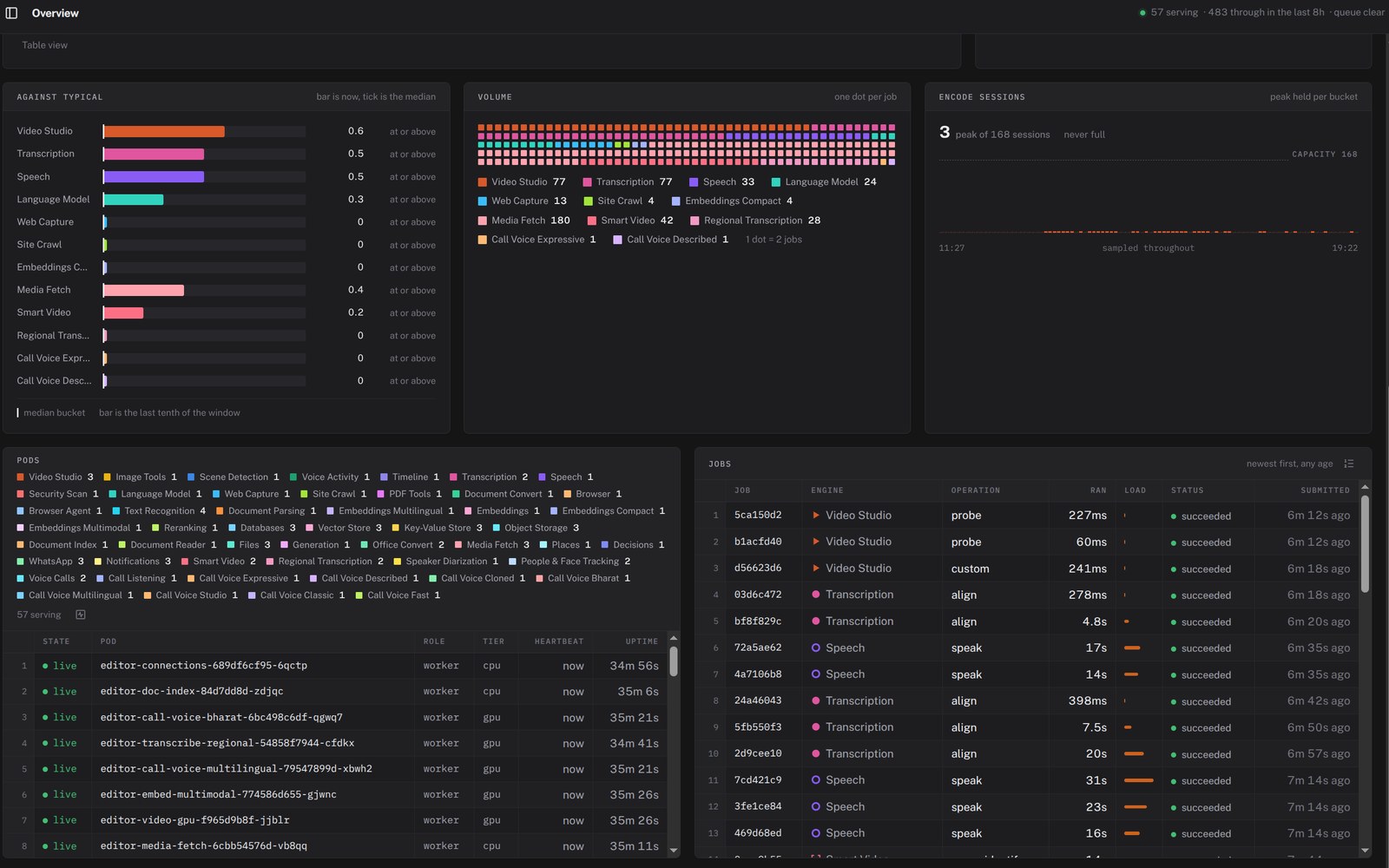Click the activity icon next to 57 serving
This screenshot has height=868, width=1389.
(81, 615)
